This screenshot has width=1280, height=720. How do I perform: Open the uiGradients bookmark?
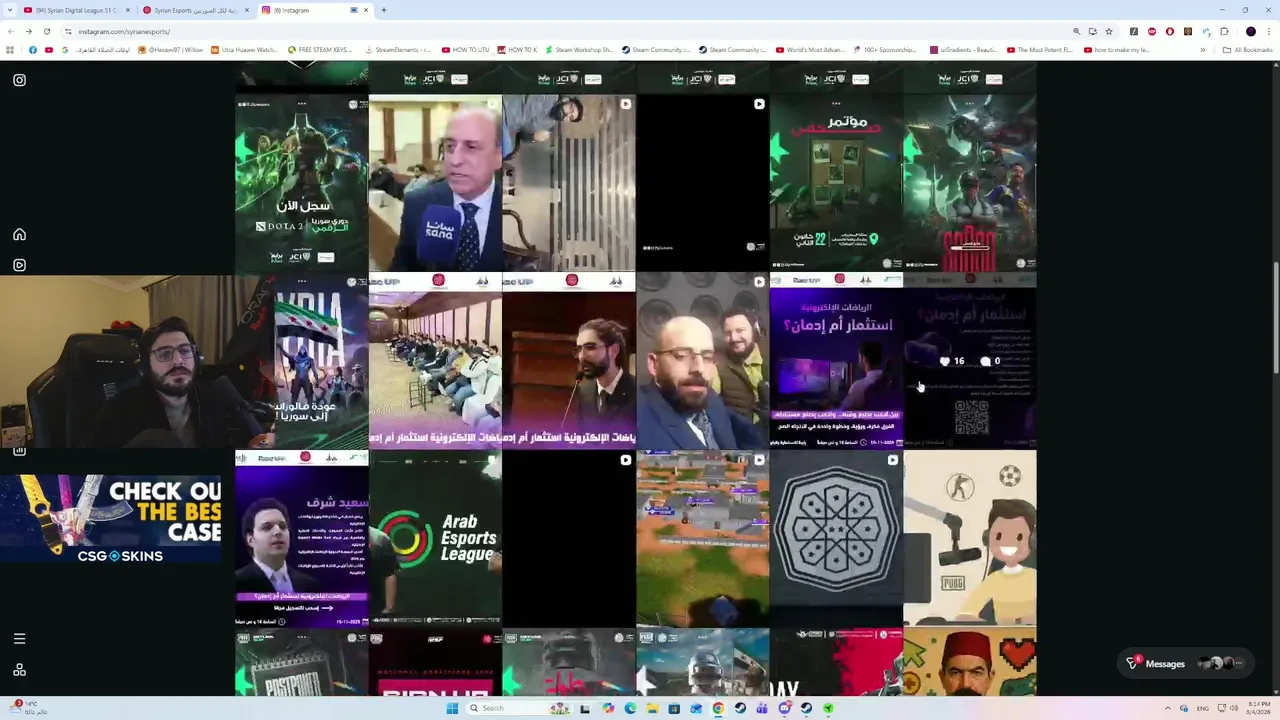click(964, 49)
